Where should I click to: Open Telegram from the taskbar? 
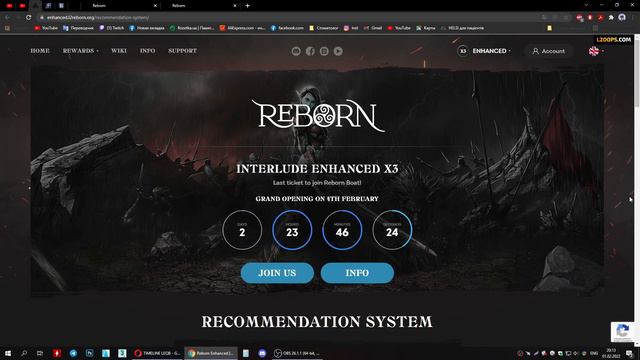tap(73, 353)
